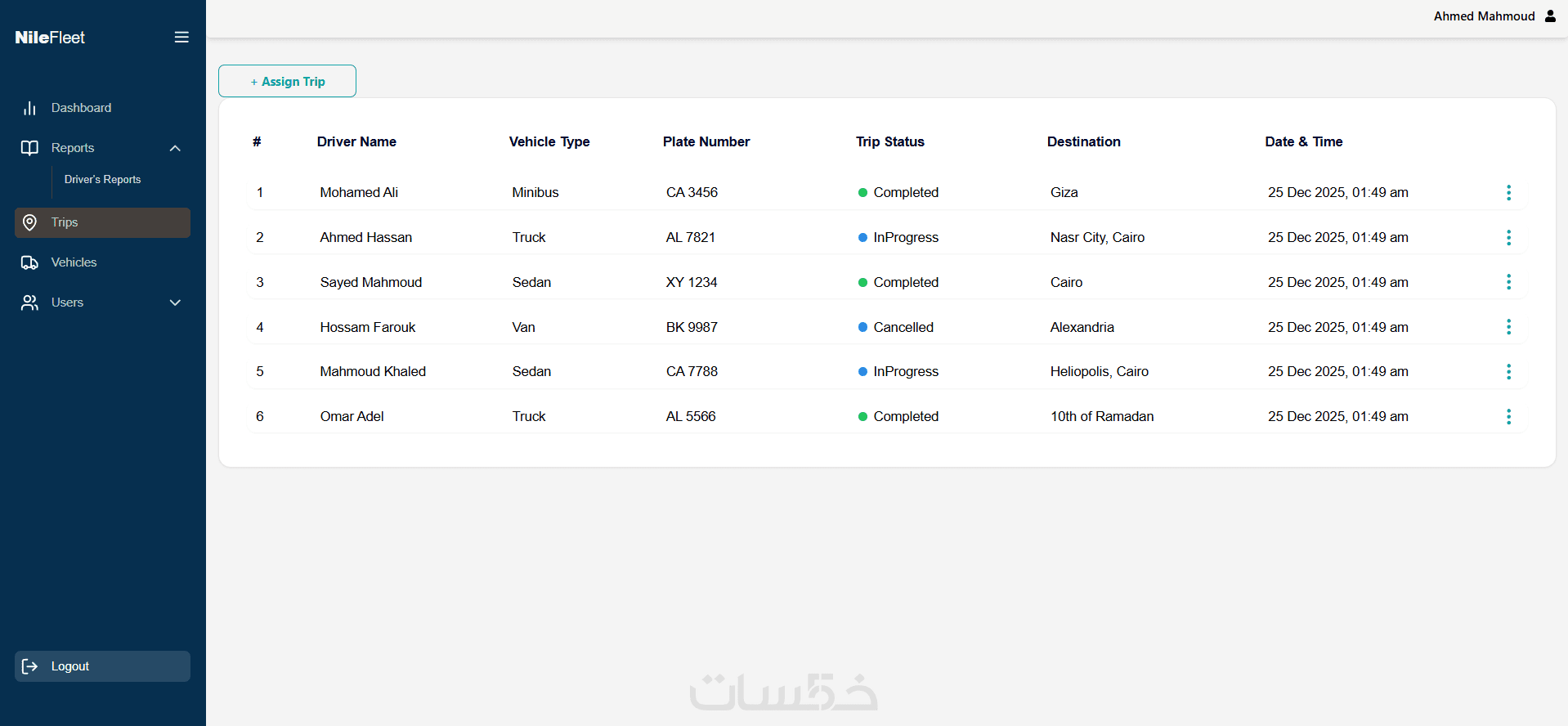
Task: Open kebab menu for Omar Adel's trip
Action: point(1508,417)
